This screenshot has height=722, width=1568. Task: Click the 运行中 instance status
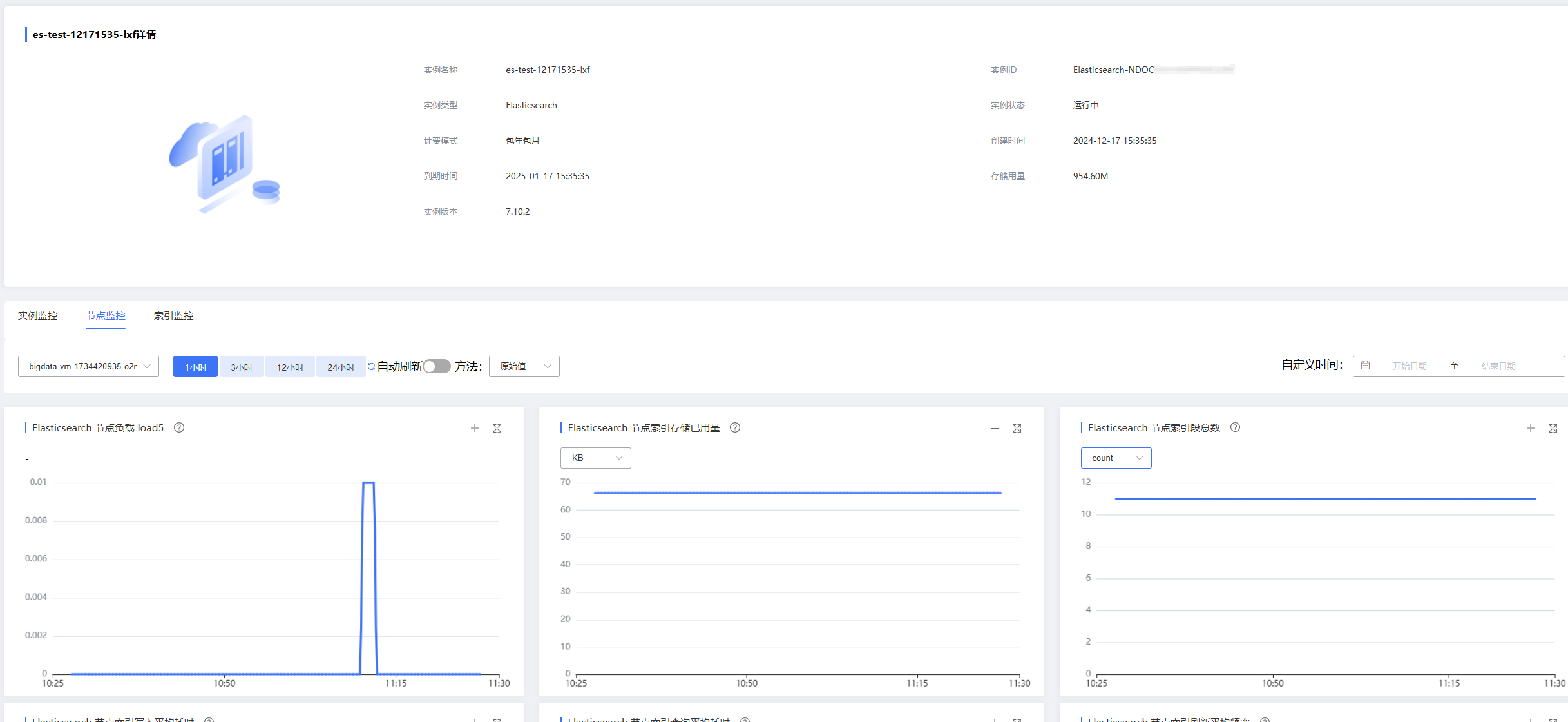(1086, 105)
